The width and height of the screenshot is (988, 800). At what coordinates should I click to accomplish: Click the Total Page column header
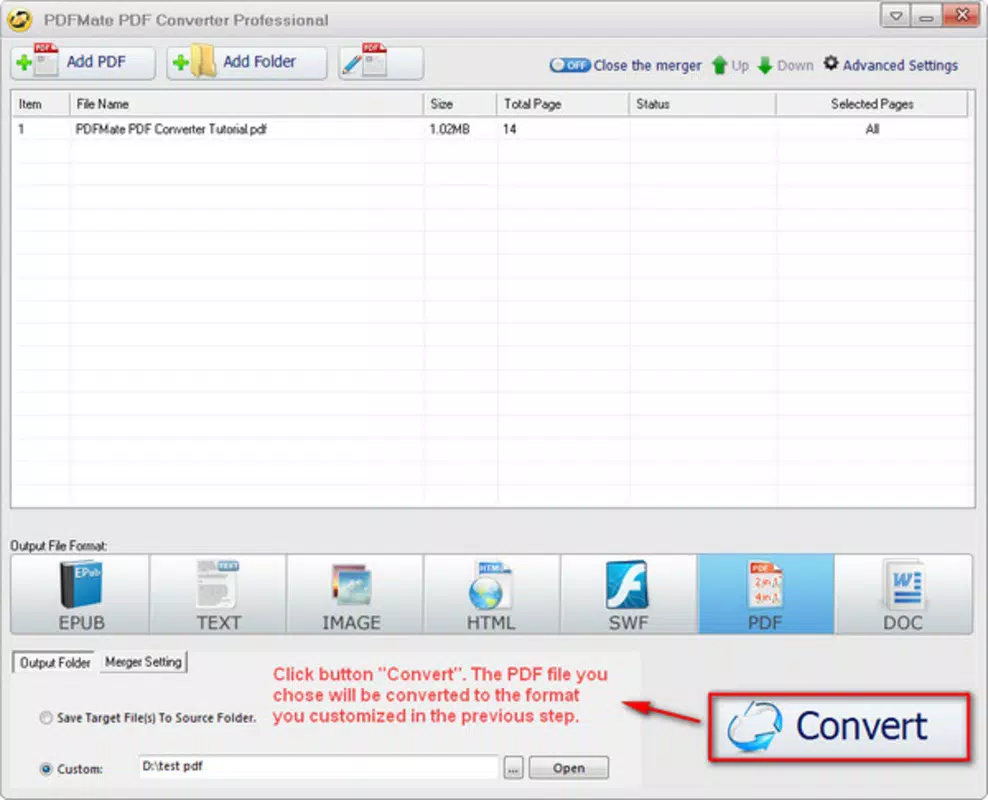point(562,104)
